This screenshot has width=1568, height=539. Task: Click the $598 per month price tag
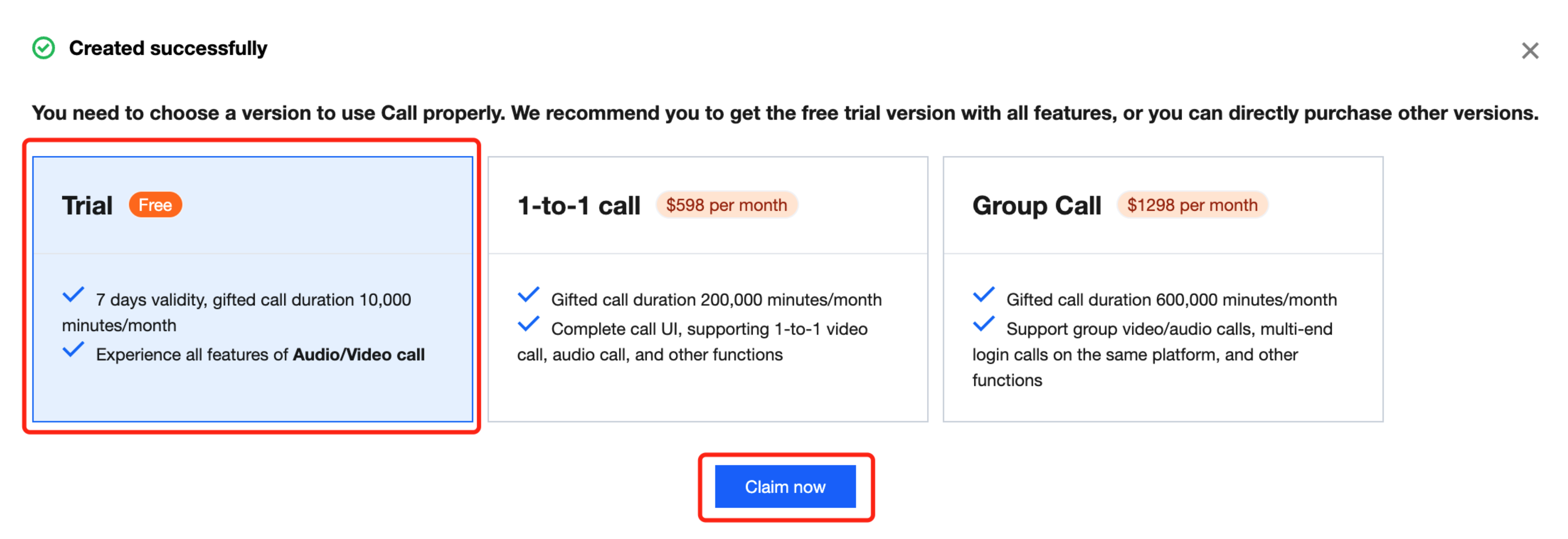726,205
